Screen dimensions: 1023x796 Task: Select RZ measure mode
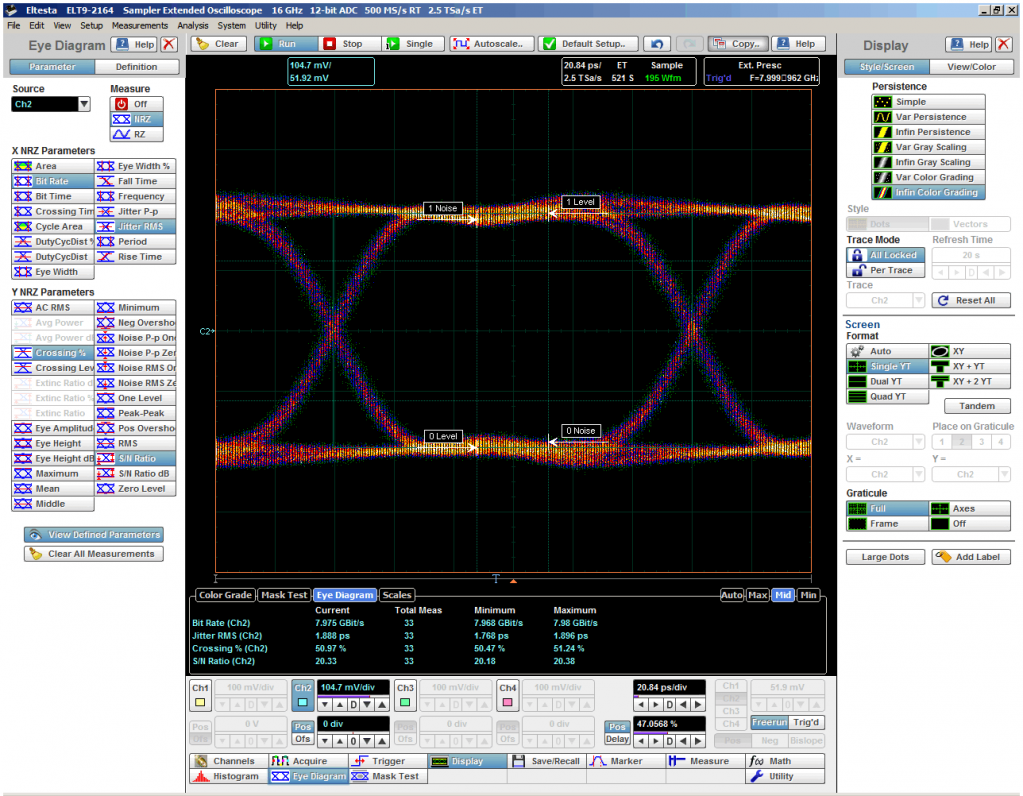(x=132, y=134)
